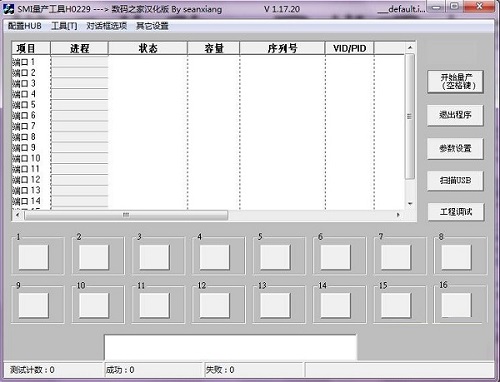Click the list's scroll right arrow
500x382 pixels.
pyautogui.click(x=398, y=215)
